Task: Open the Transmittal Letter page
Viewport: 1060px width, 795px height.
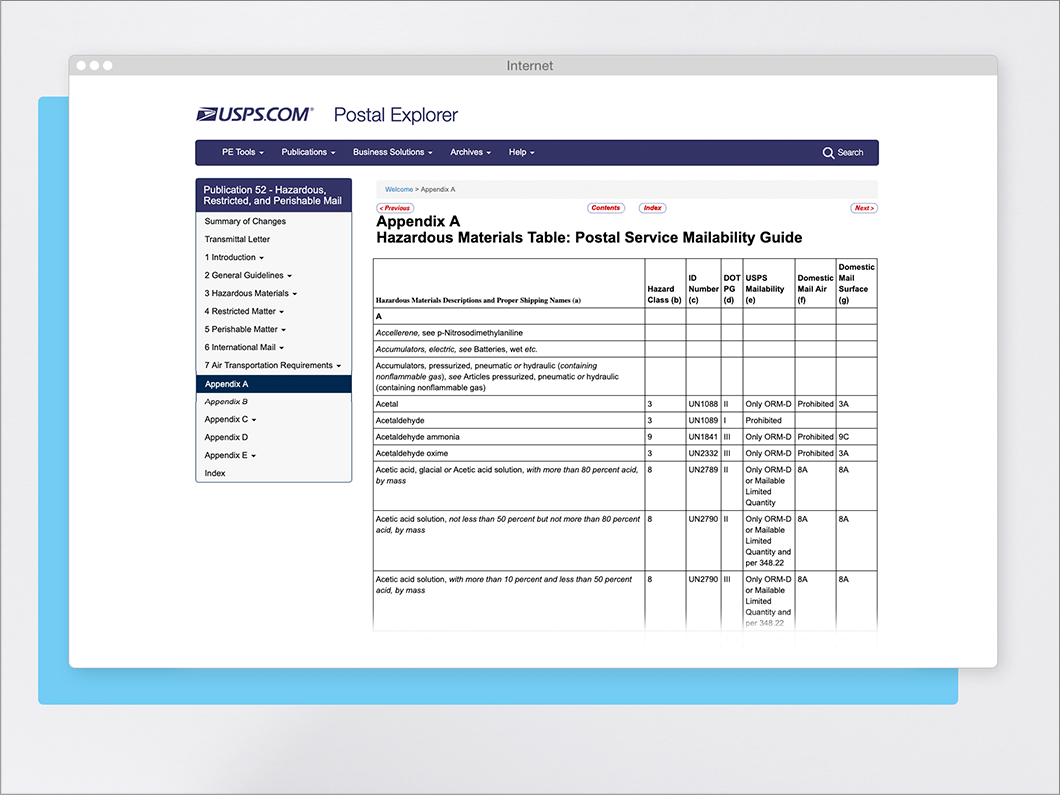Action: coord(237,239)
